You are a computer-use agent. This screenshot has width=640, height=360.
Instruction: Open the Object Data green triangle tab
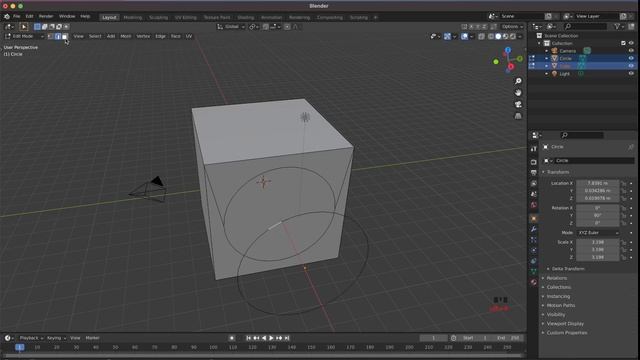[x=533, y=271]
